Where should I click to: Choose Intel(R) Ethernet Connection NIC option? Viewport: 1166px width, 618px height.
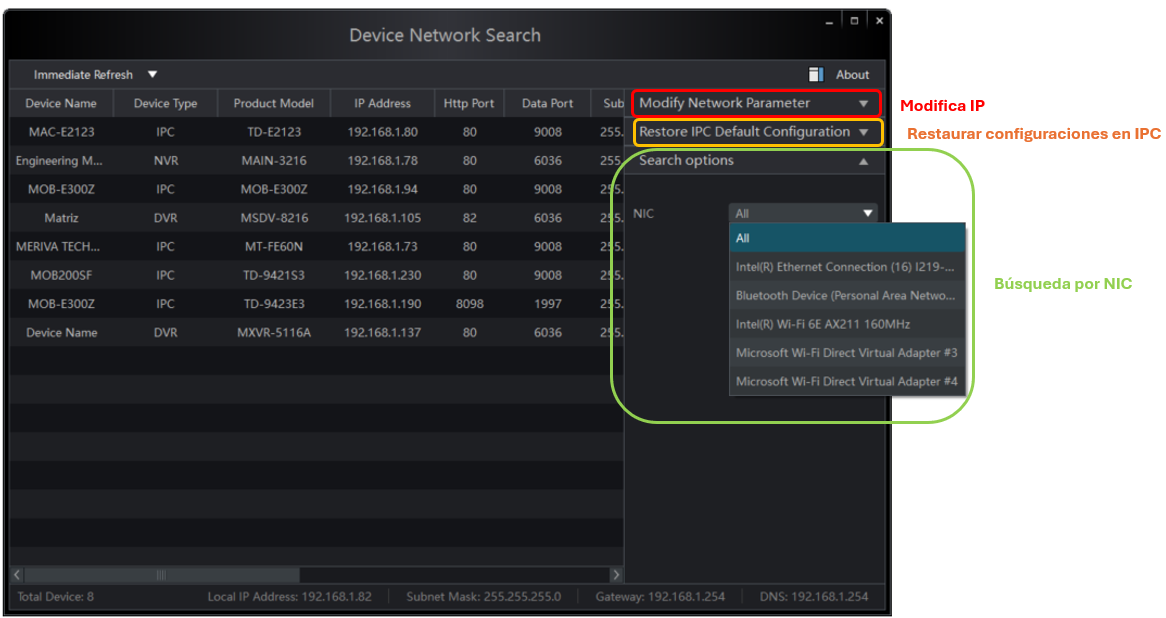coord(847,267)
